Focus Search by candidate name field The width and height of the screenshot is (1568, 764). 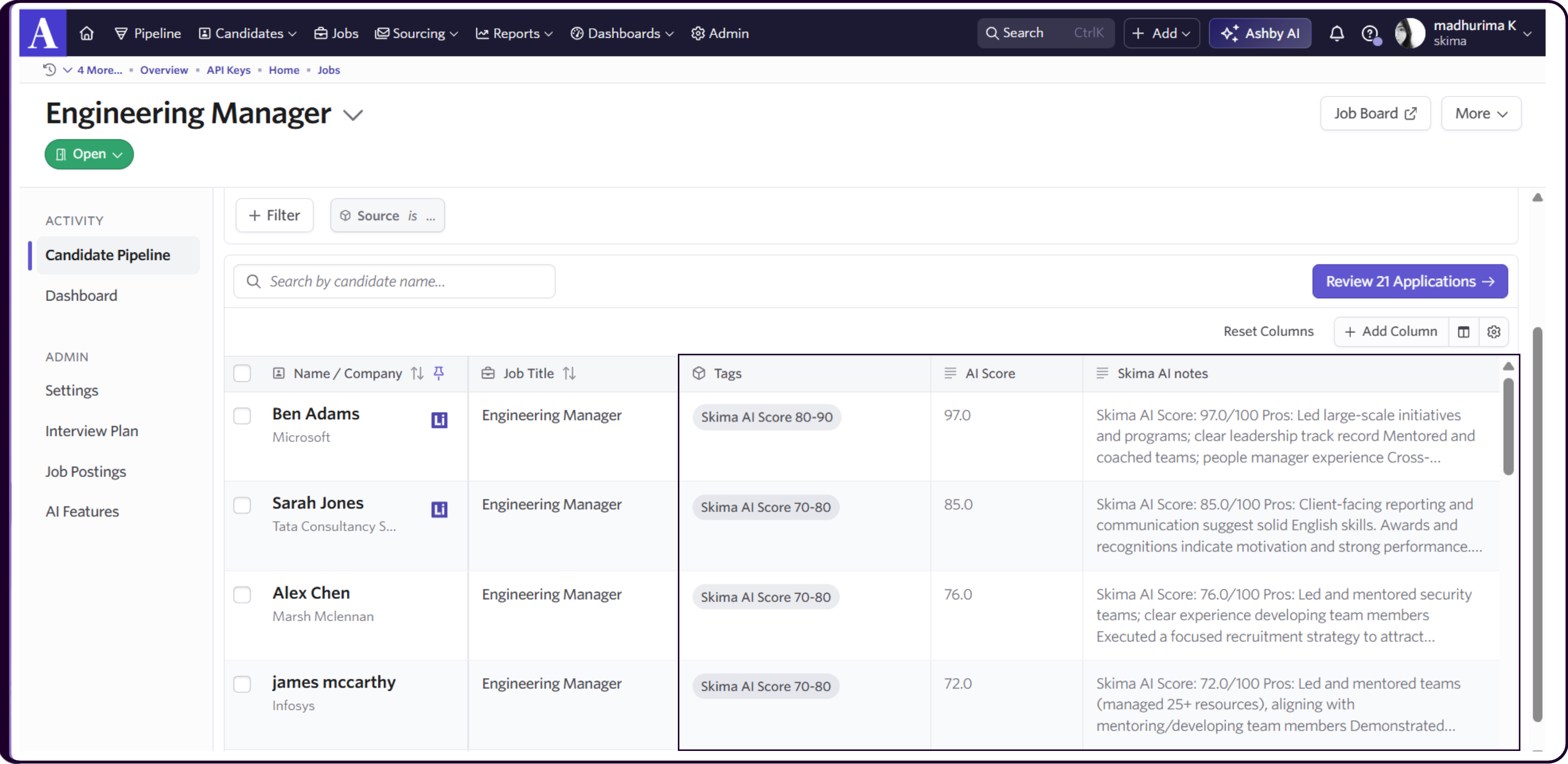click(x=394, y=281)
